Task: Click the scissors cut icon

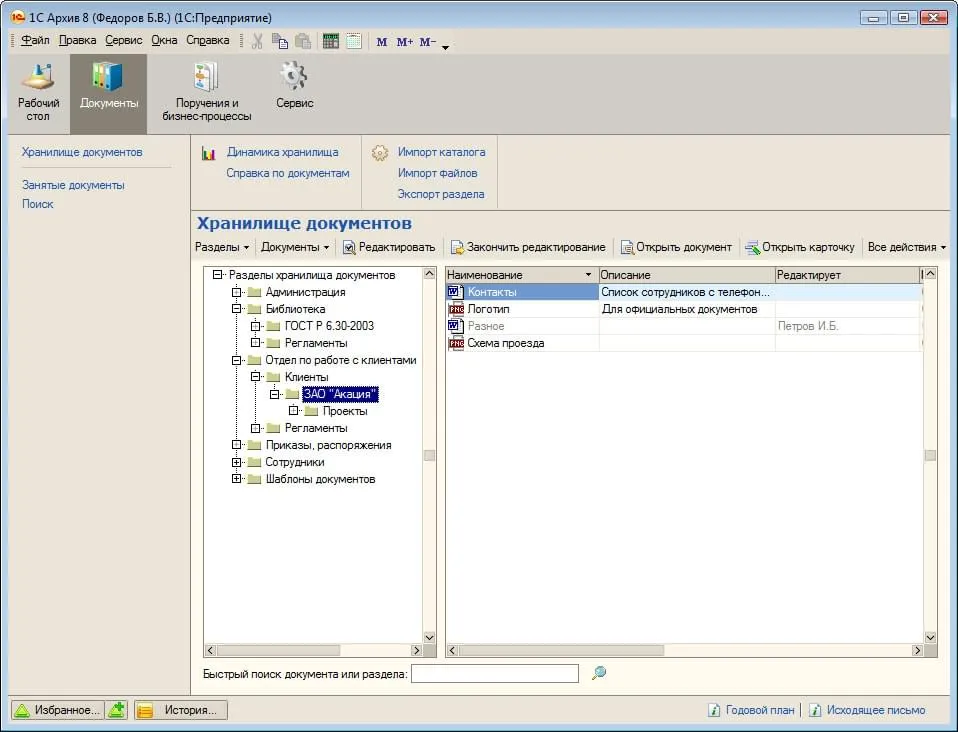Action: (x=257, y=41)
